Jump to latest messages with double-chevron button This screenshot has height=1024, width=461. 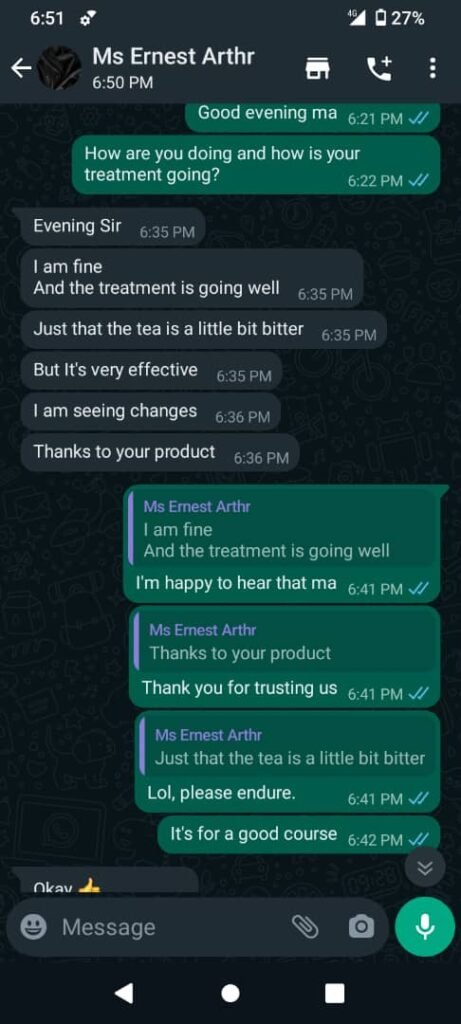coord(425,868)
